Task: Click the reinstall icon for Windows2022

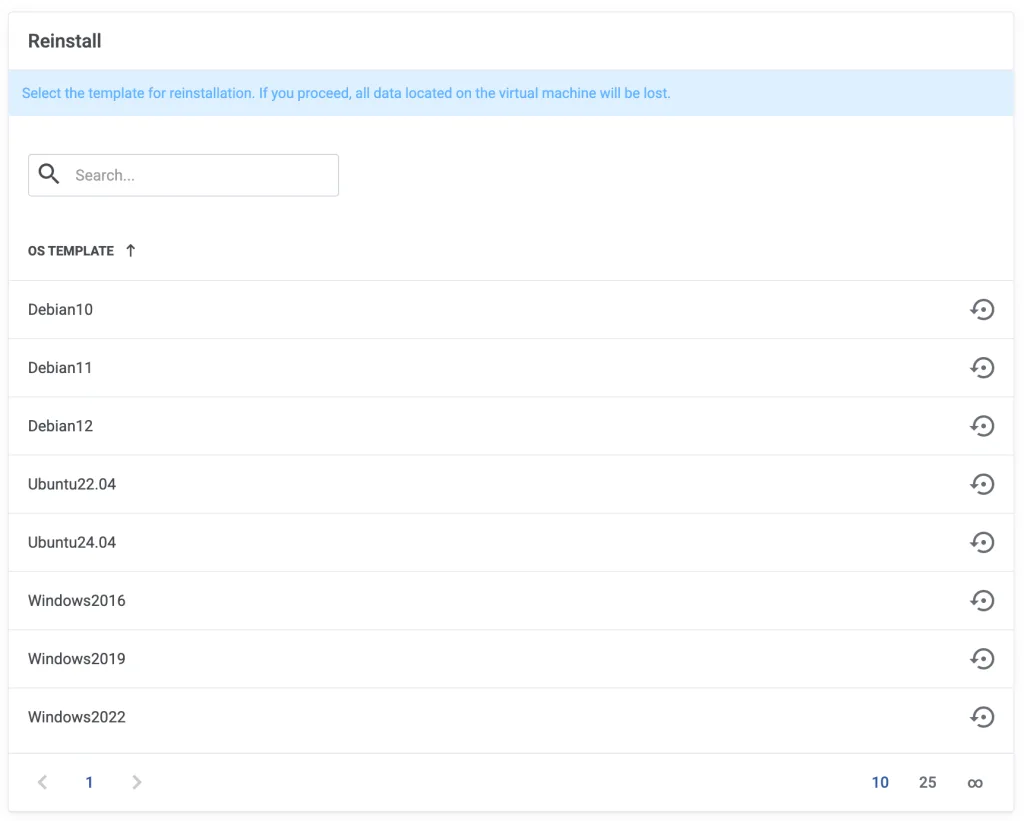Action: [982, 716]
